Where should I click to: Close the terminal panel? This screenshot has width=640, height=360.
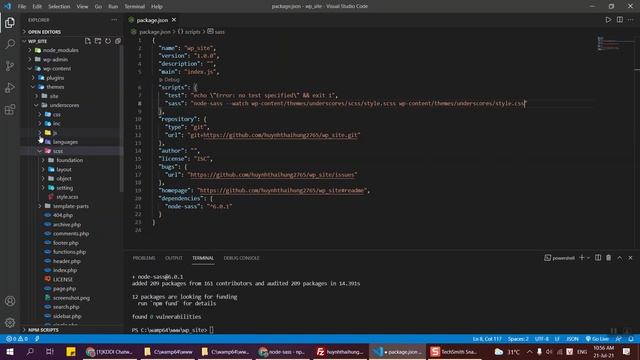pyautogui.click(x=630, y=258)
